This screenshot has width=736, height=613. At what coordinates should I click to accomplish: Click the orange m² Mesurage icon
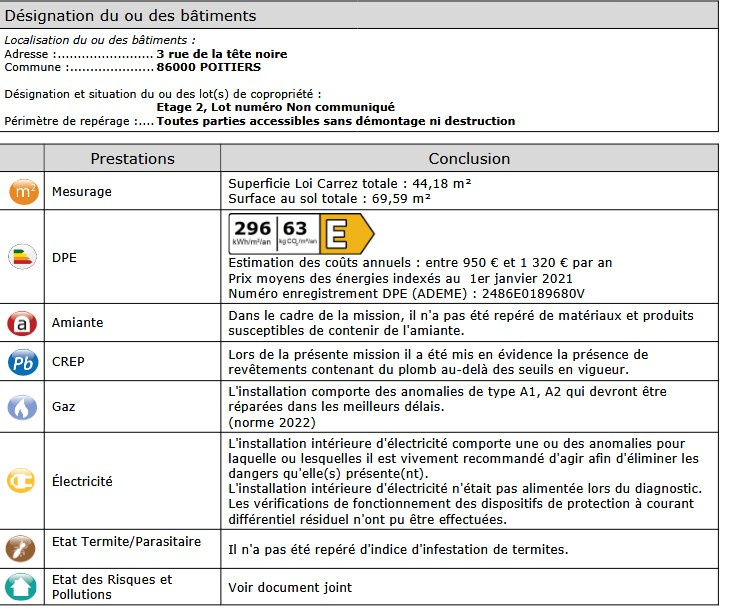(23, 192)
